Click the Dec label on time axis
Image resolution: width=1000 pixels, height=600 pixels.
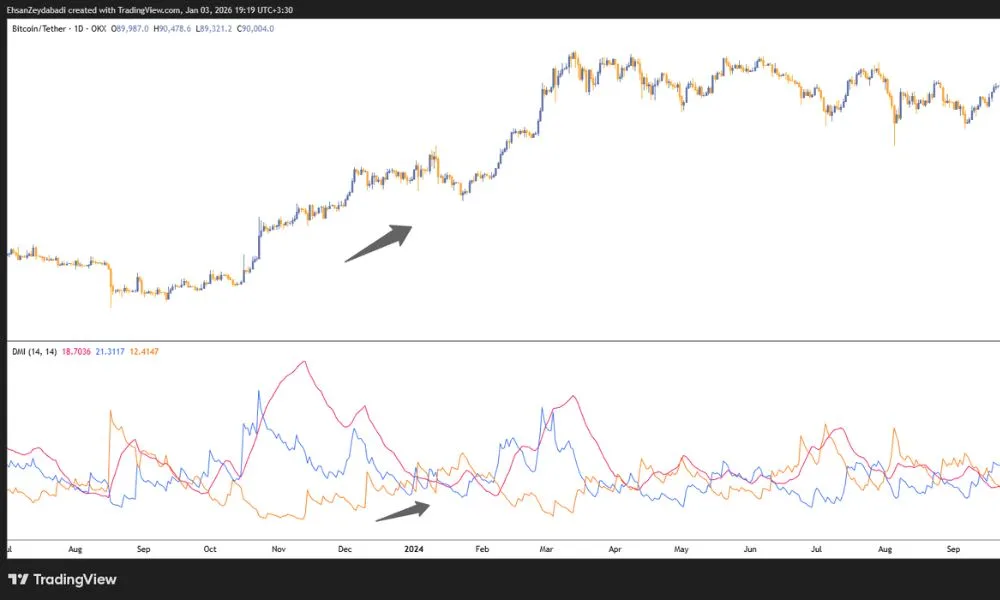coord(345,549)
